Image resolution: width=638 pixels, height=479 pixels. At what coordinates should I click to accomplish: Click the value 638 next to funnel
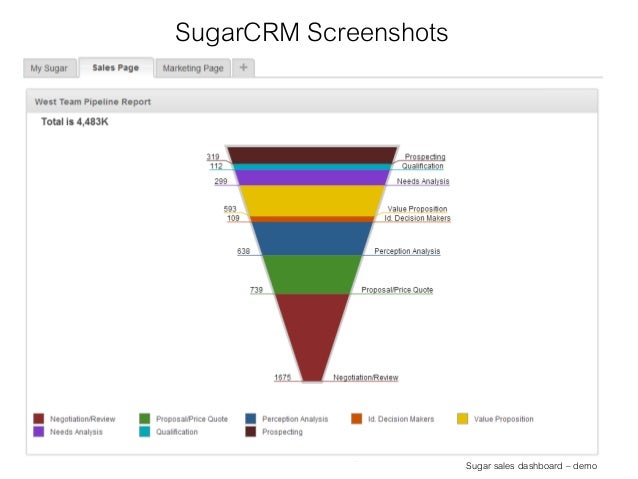243,251
